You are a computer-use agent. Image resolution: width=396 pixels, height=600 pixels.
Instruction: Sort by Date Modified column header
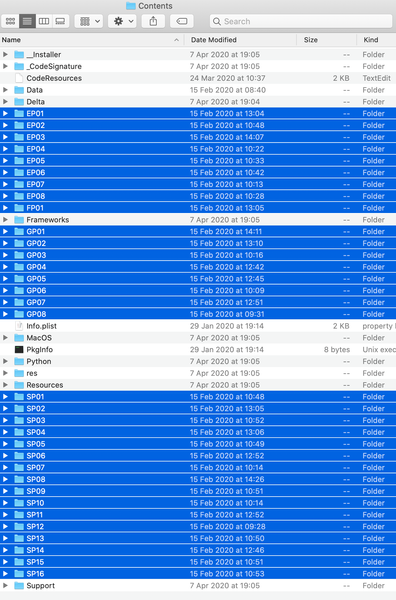[x=240, y=40]
